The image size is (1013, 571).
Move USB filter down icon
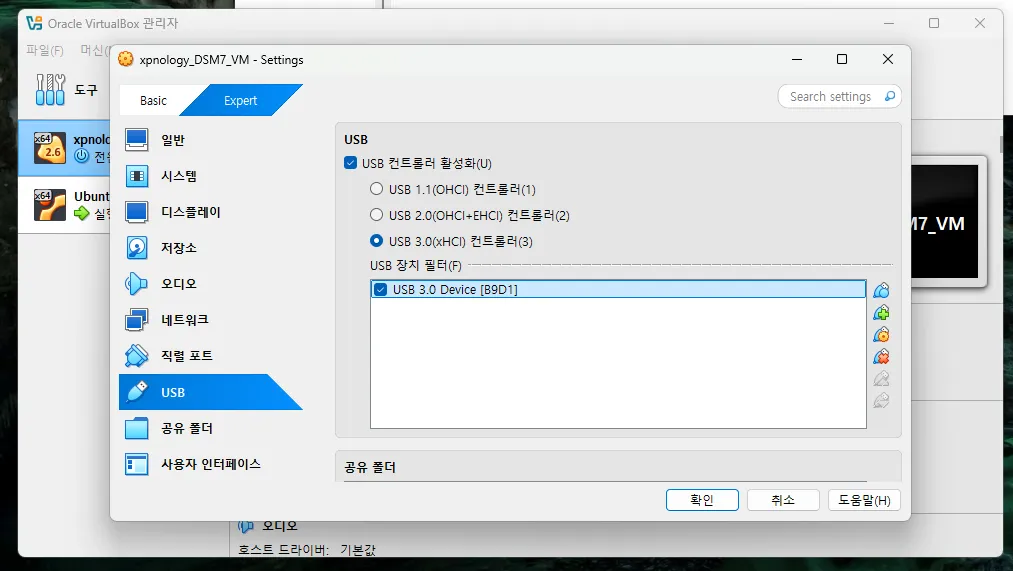point(881,400)
